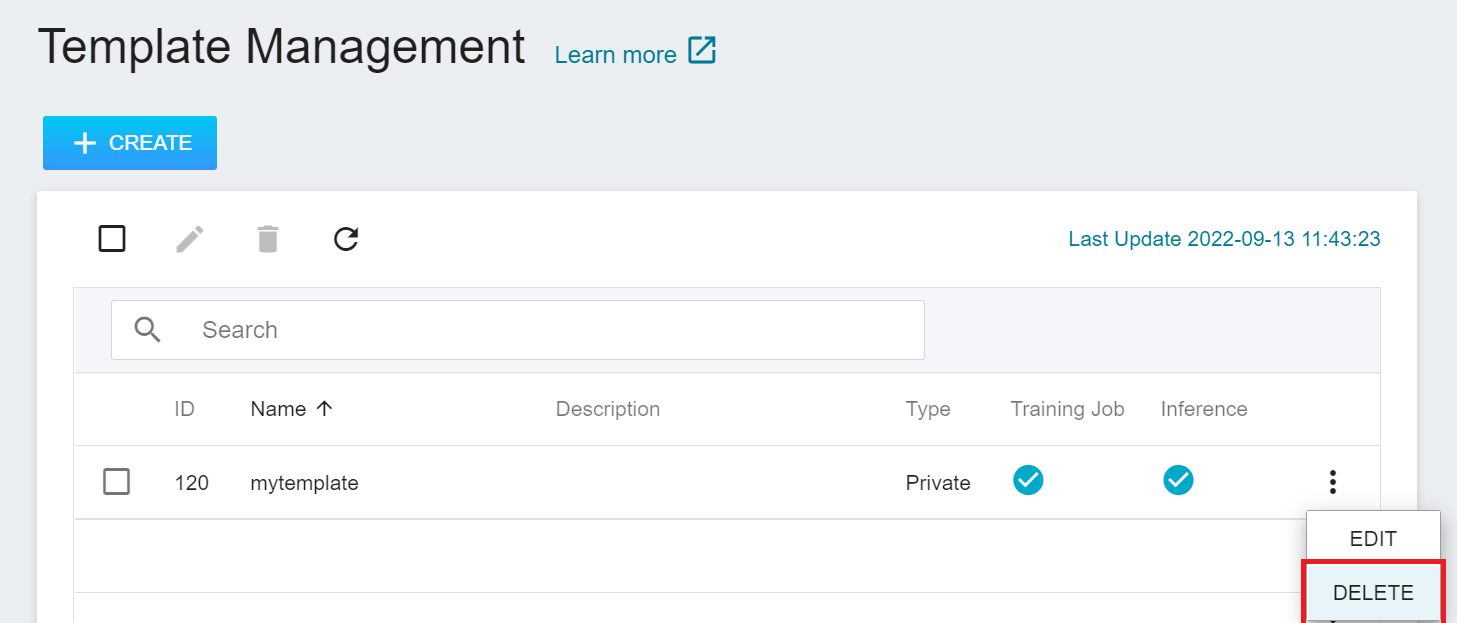Open the three-dot menu for mytemplate
Screen dimensions: 1457x623
tap(1332, 482)
